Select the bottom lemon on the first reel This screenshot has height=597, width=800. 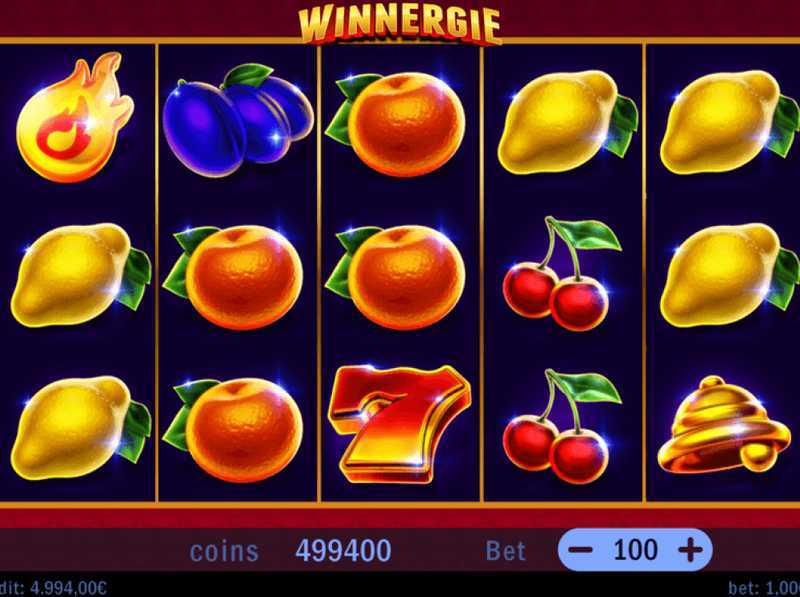[81, 428]
